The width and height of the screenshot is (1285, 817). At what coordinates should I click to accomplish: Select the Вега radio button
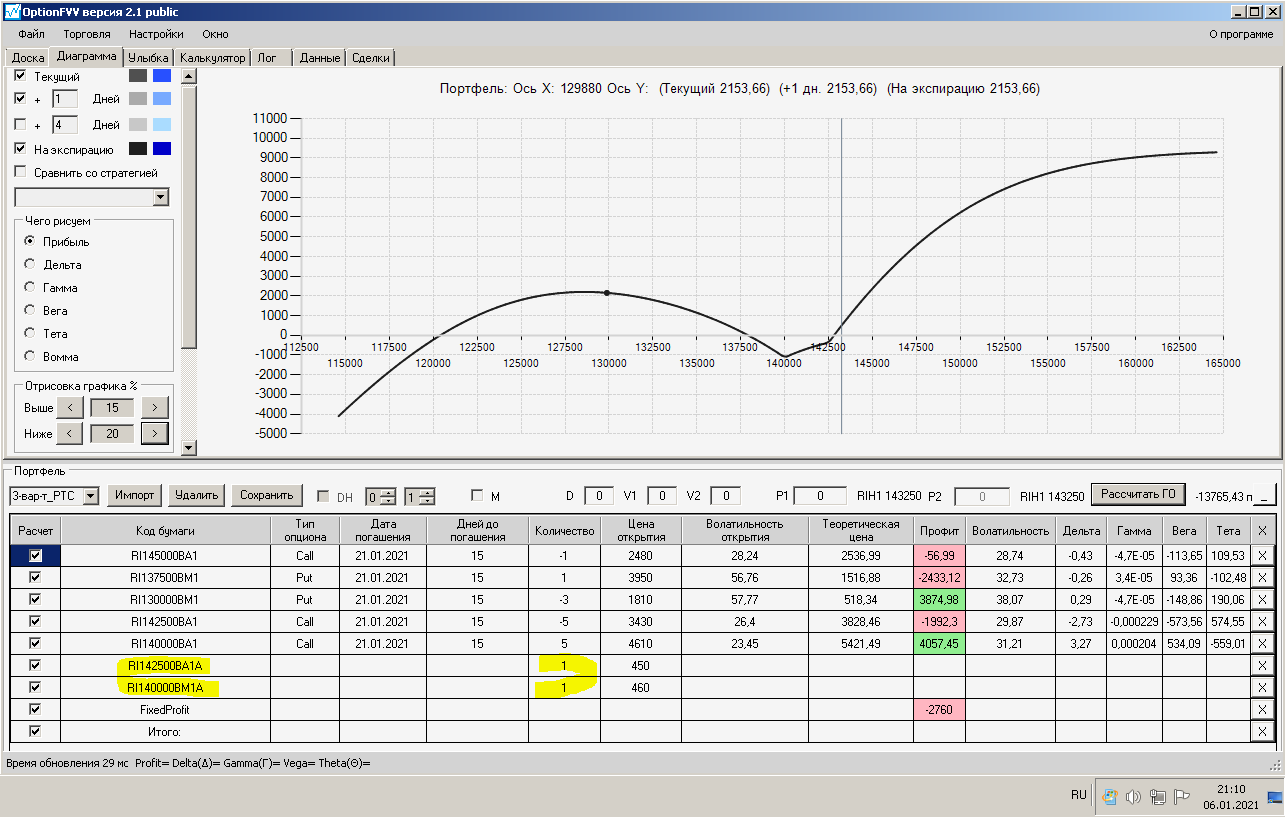click(x=30, y=311)
